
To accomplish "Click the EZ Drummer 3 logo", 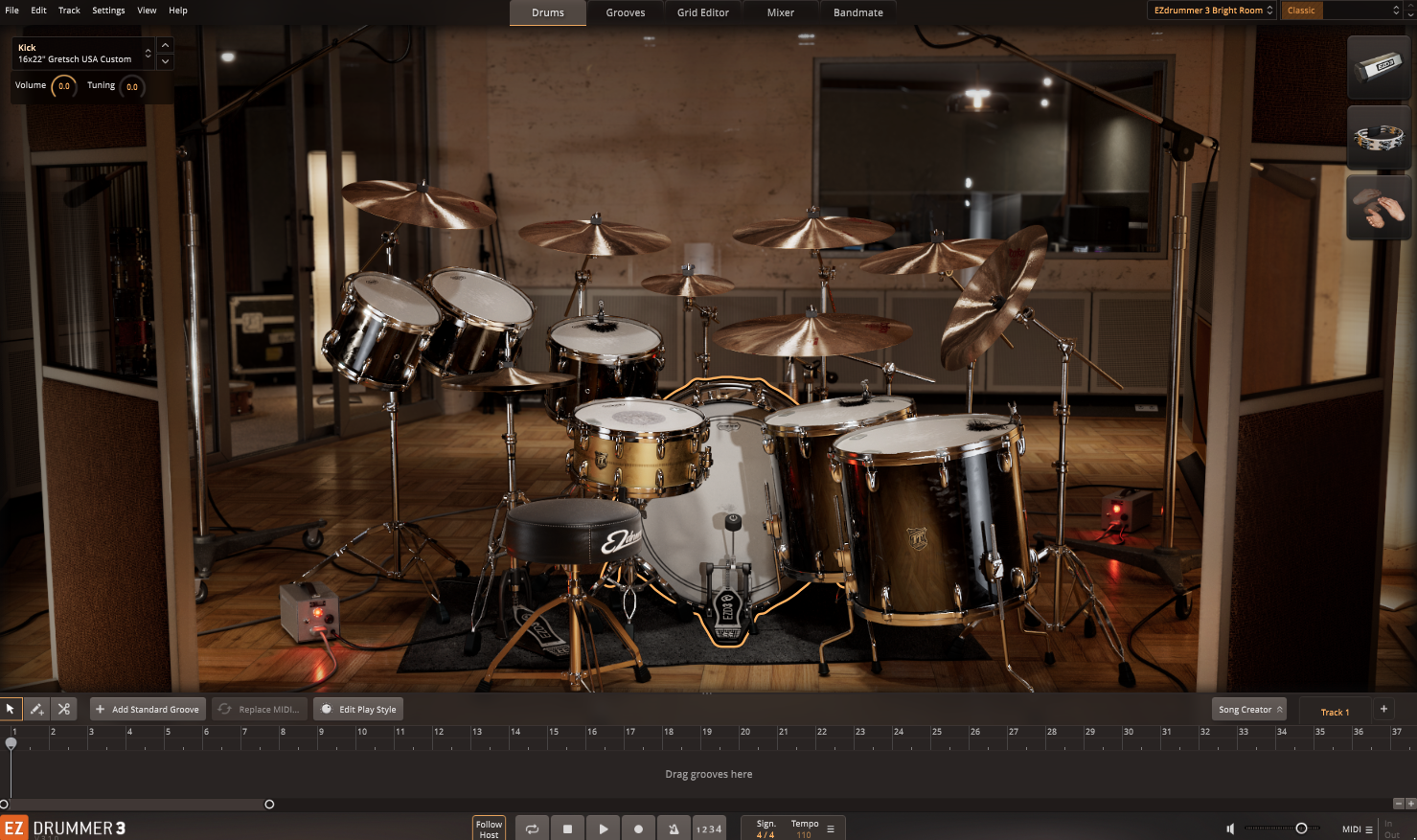I will [63, 828].
